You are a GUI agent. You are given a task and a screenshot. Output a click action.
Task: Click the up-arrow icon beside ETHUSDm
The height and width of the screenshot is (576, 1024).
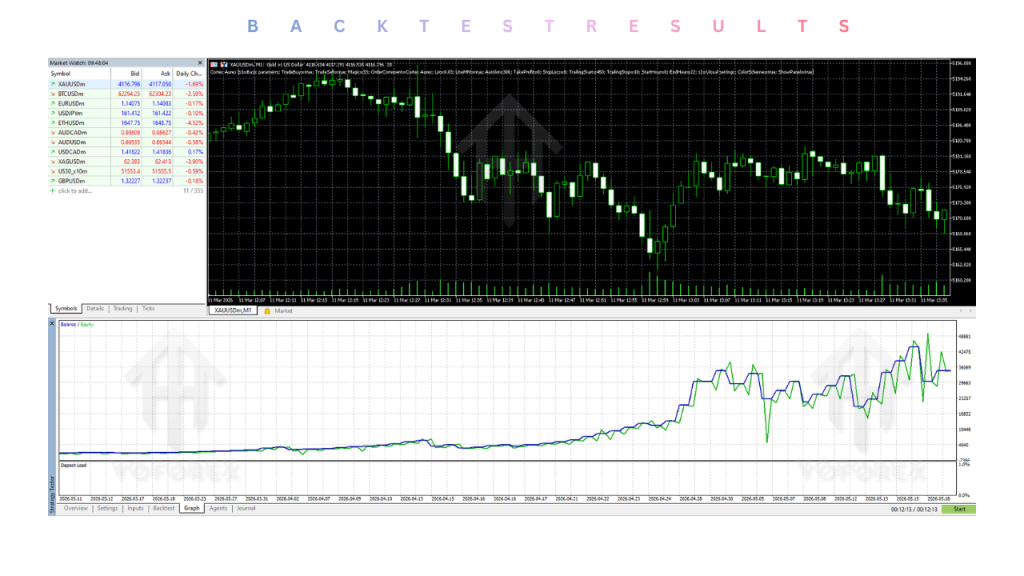point(53,123)
